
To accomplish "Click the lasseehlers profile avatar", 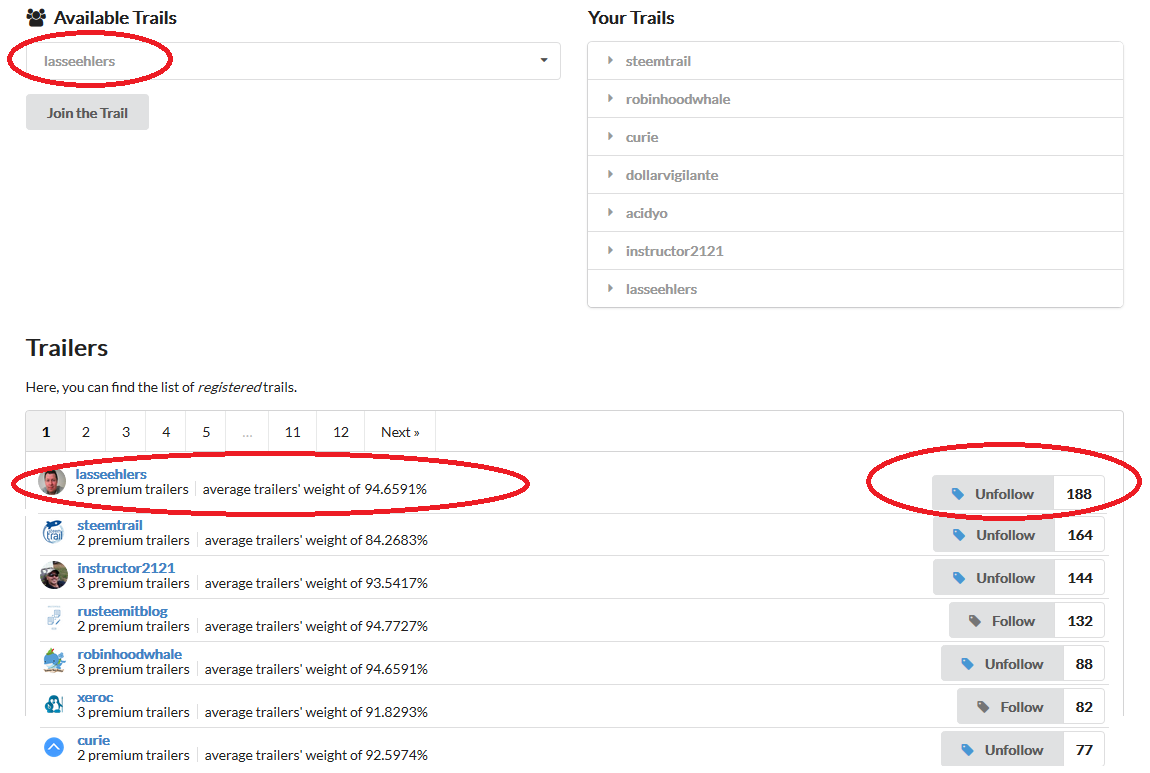I will coord(52,481).
